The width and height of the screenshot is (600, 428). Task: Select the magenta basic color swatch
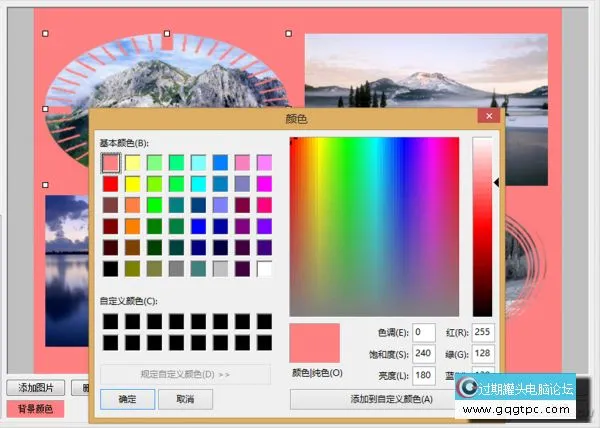(x=264, y=184)
